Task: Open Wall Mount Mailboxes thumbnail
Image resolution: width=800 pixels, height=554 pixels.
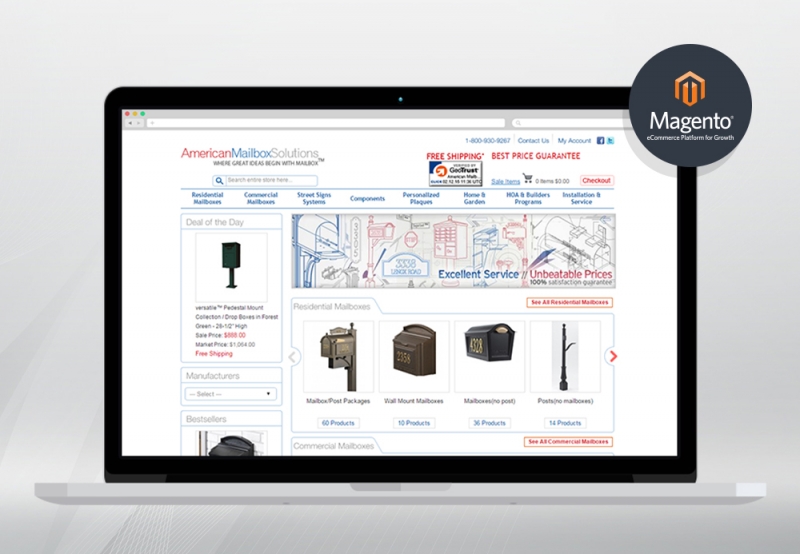Action: point(414,357)
